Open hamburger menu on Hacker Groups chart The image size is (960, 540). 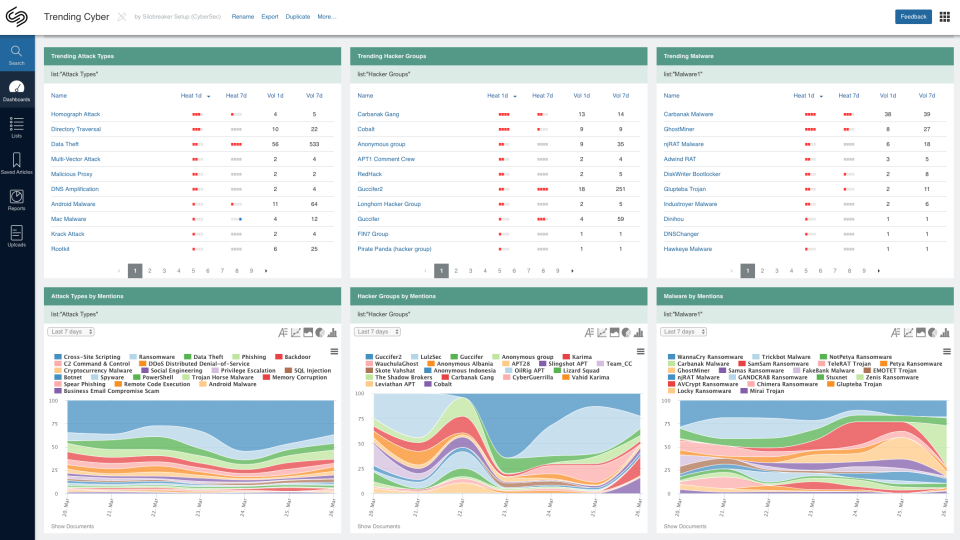tap(640, 351)
